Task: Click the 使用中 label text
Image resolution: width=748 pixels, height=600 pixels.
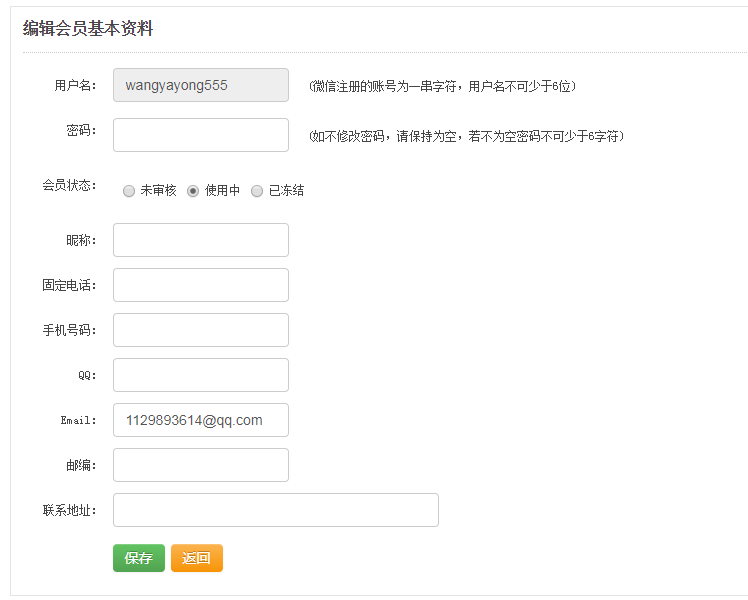Action: coord(222,190)
